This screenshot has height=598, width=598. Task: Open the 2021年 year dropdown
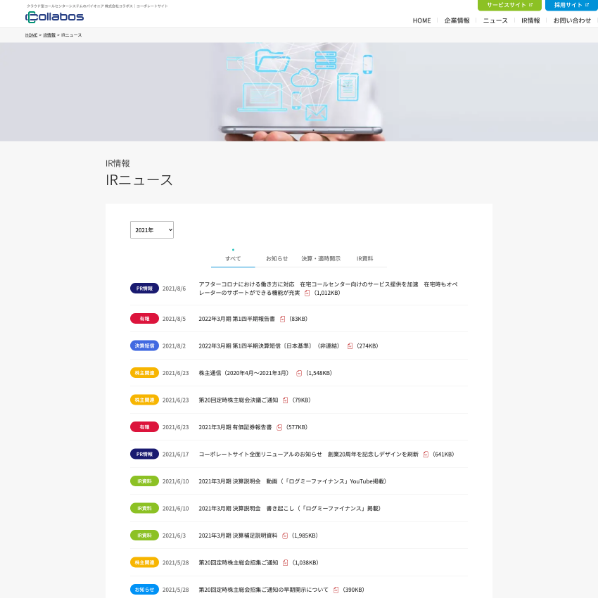point(152,230)
